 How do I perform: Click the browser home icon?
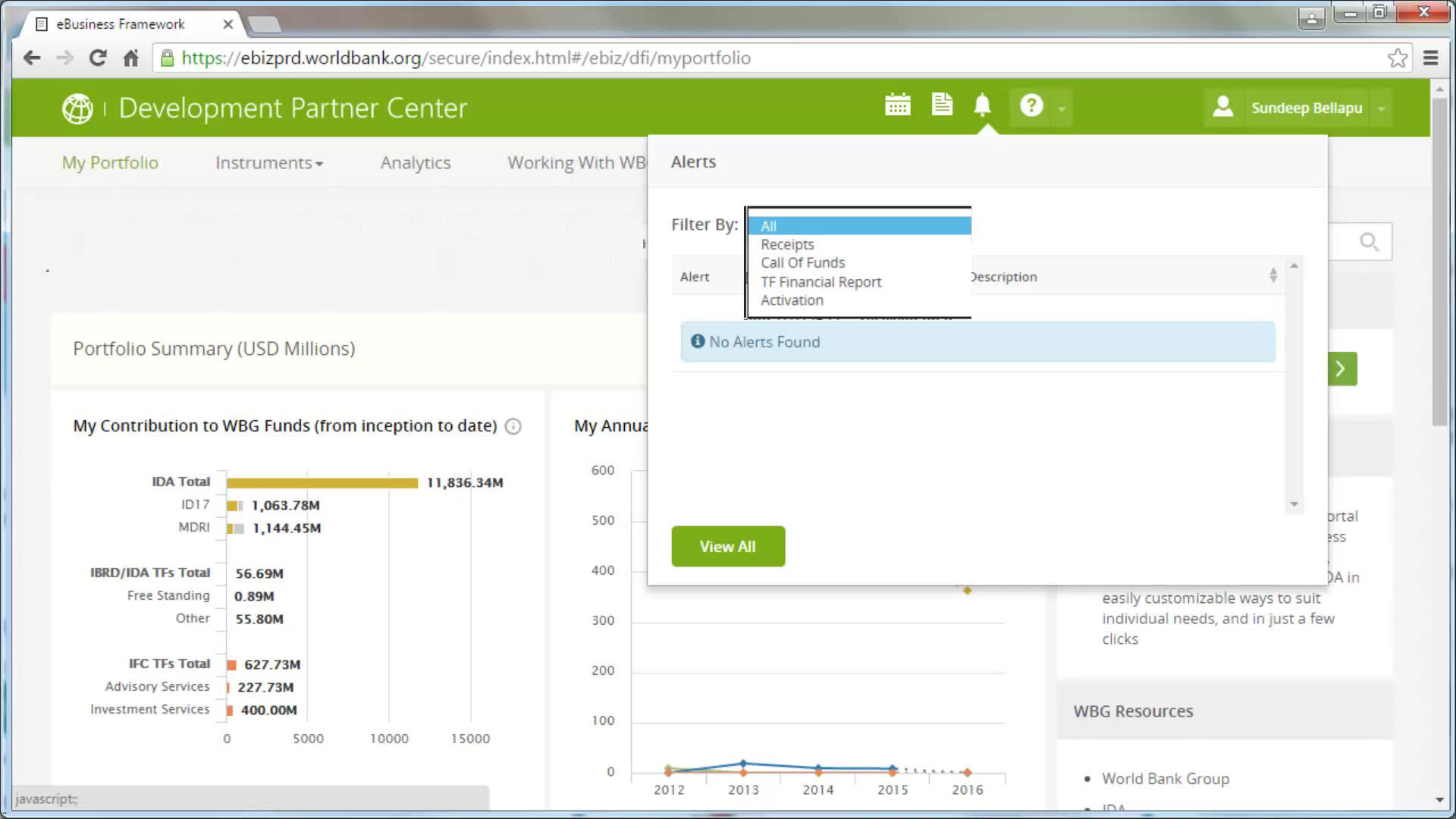[x=131, y=58]
